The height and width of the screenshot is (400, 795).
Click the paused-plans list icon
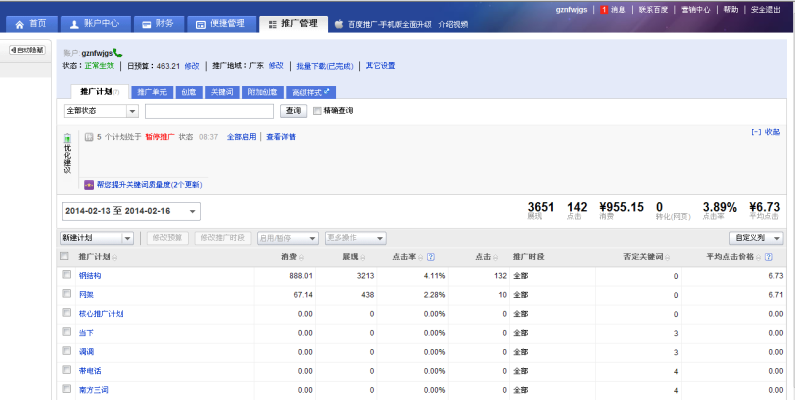[x=89, y=137]
